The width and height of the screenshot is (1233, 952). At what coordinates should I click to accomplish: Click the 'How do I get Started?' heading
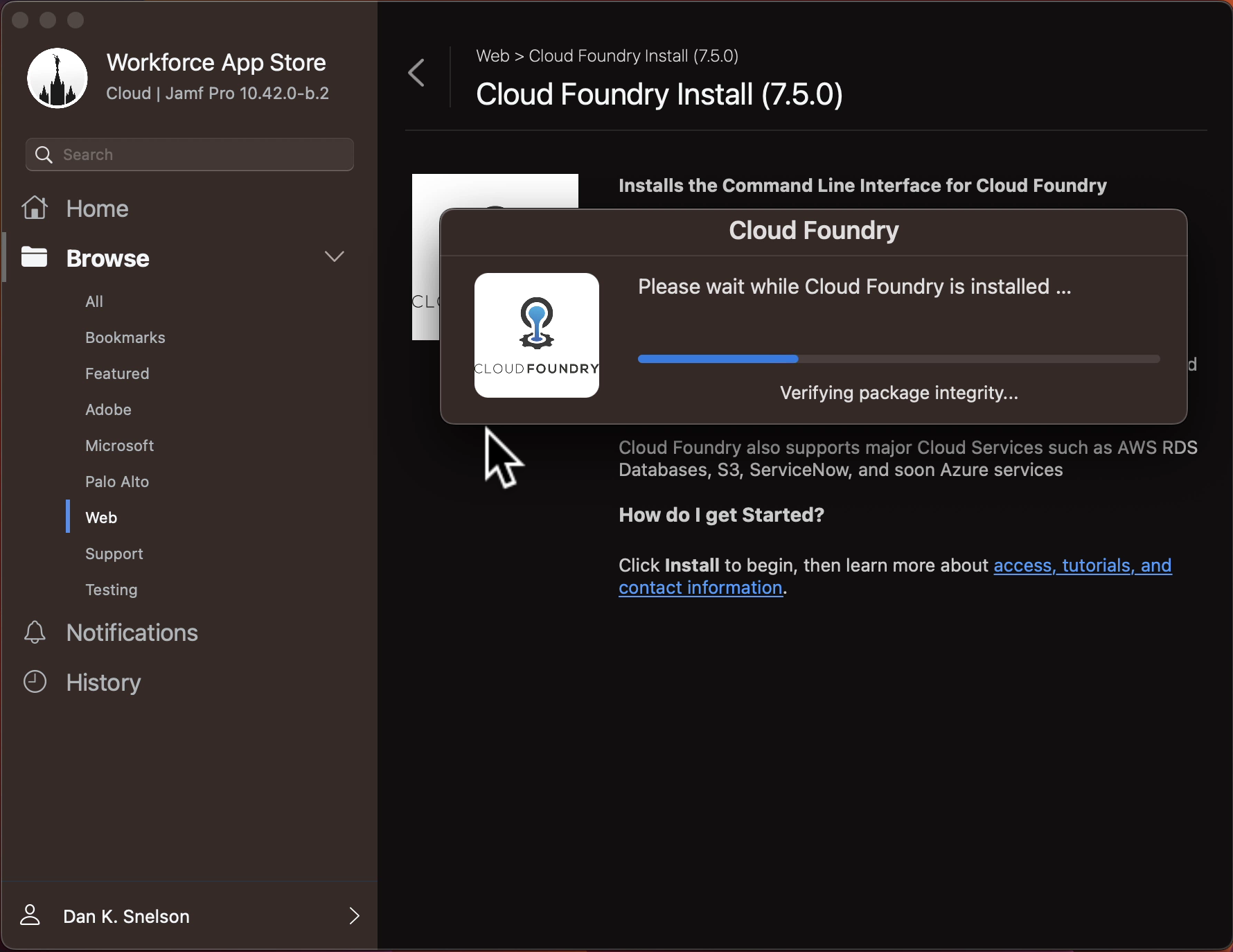point(722,515)
